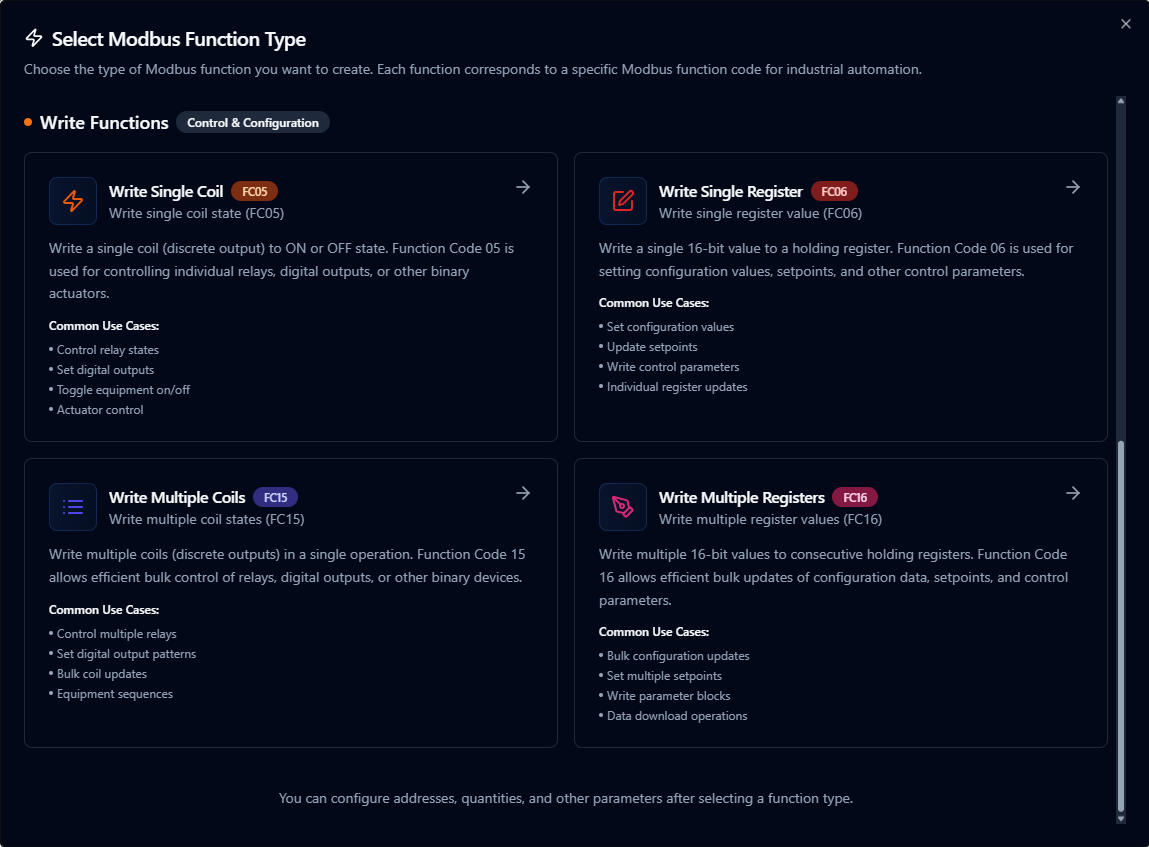The height and width of the screenshot is (847, 1149).
Task: Click the arrow on Write Single Register card
Action: [1072, 187]
